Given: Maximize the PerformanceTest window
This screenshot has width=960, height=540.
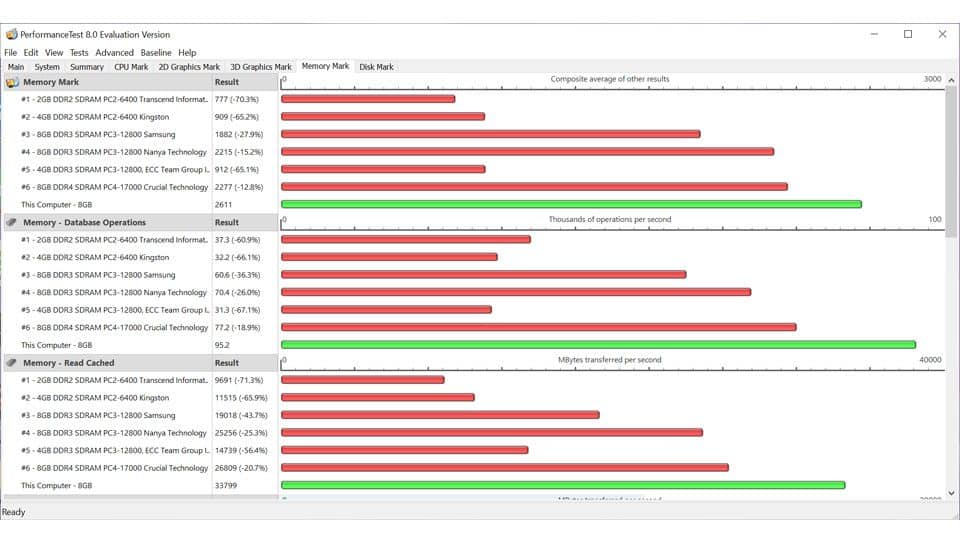Looking at the screenshot, I should point(908,34).
